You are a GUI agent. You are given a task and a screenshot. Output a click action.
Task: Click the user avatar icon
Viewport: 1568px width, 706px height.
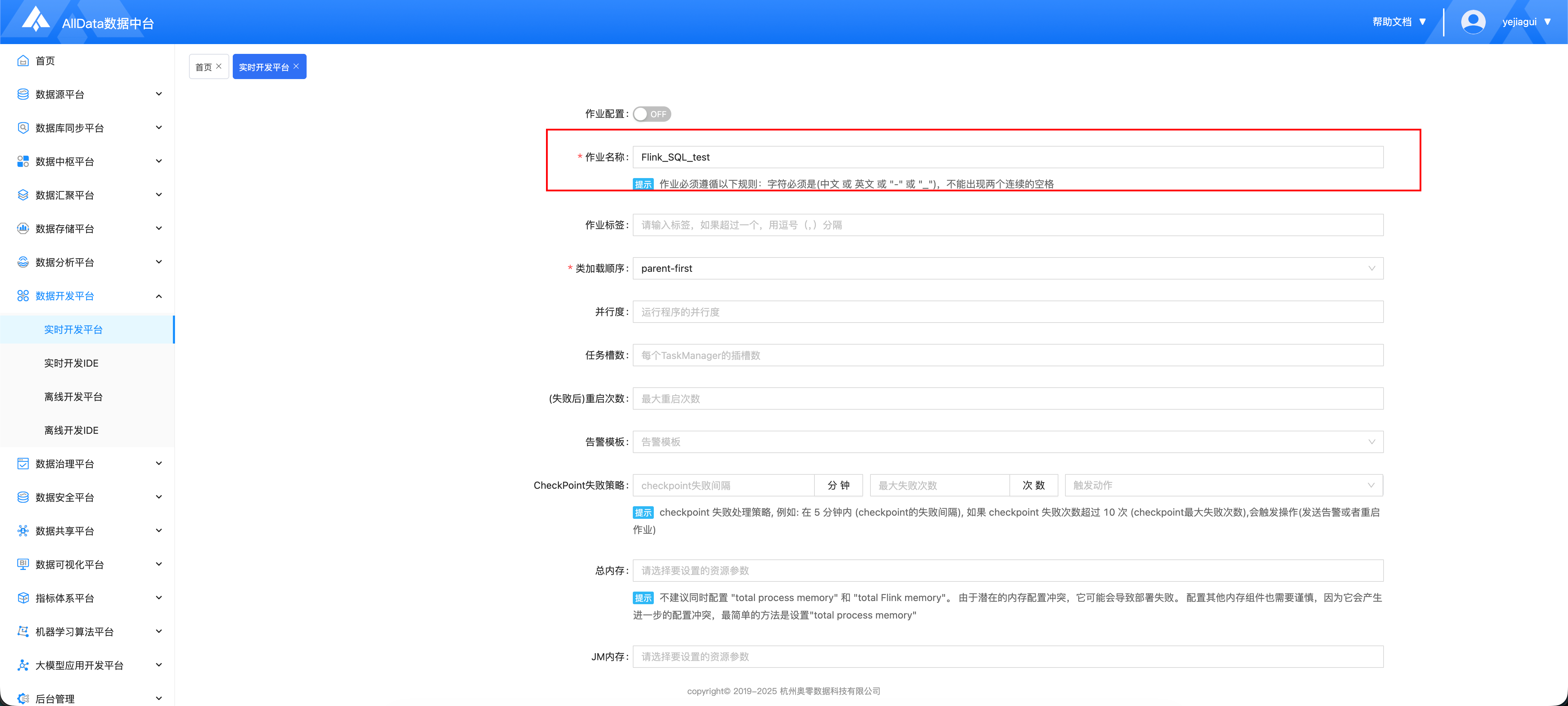pyautogui.click(x=1473, y=22)
